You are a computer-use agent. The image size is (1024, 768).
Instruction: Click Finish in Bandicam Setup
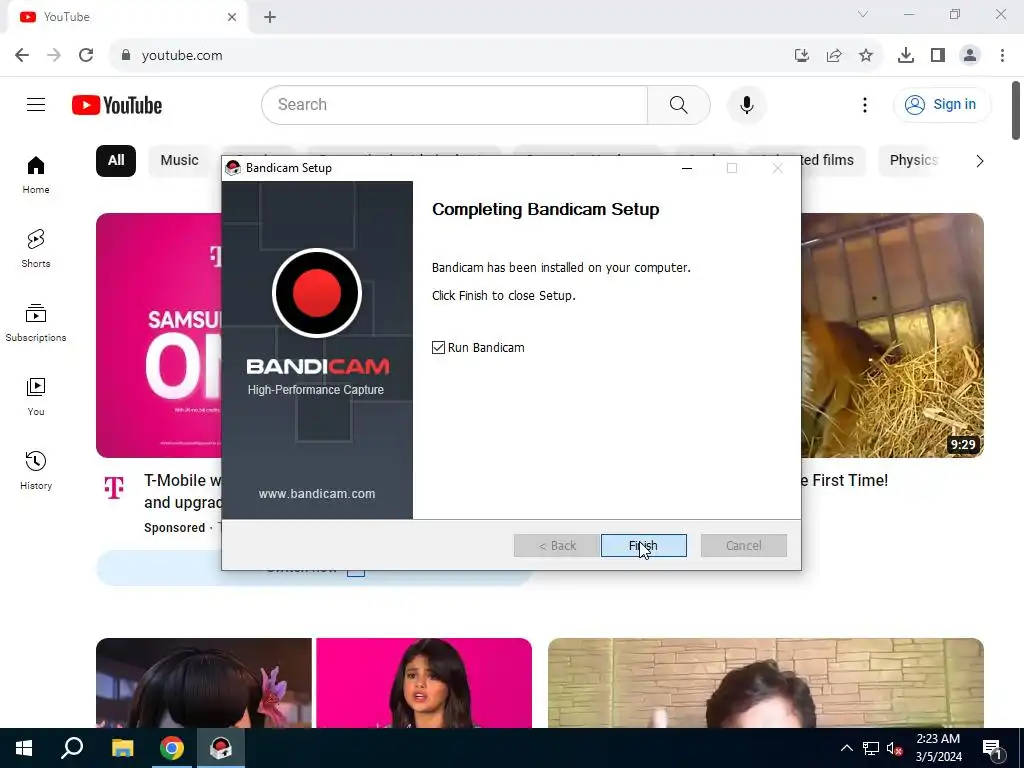[x=643, y=545]
